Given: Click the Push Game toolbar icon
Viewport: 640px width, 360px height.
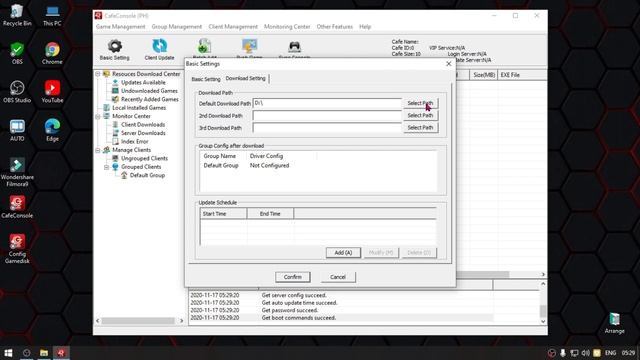Looking at the screenshot, I should tap(249, 49).
